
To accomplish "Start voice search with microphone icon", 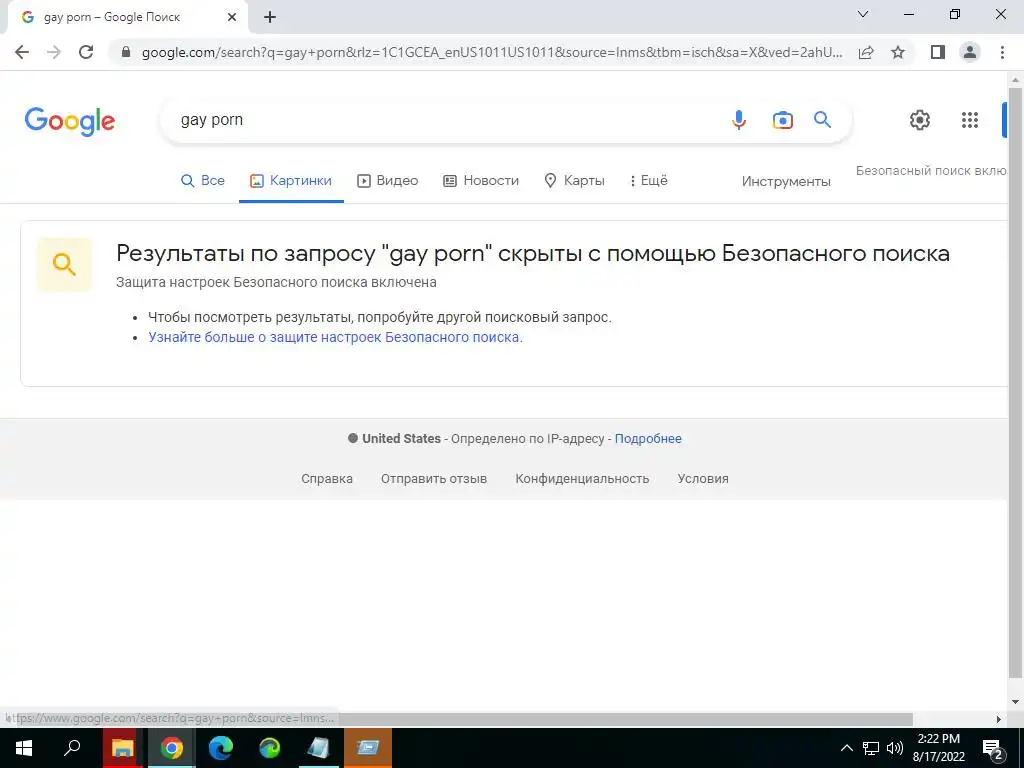I will coord(739,120).
